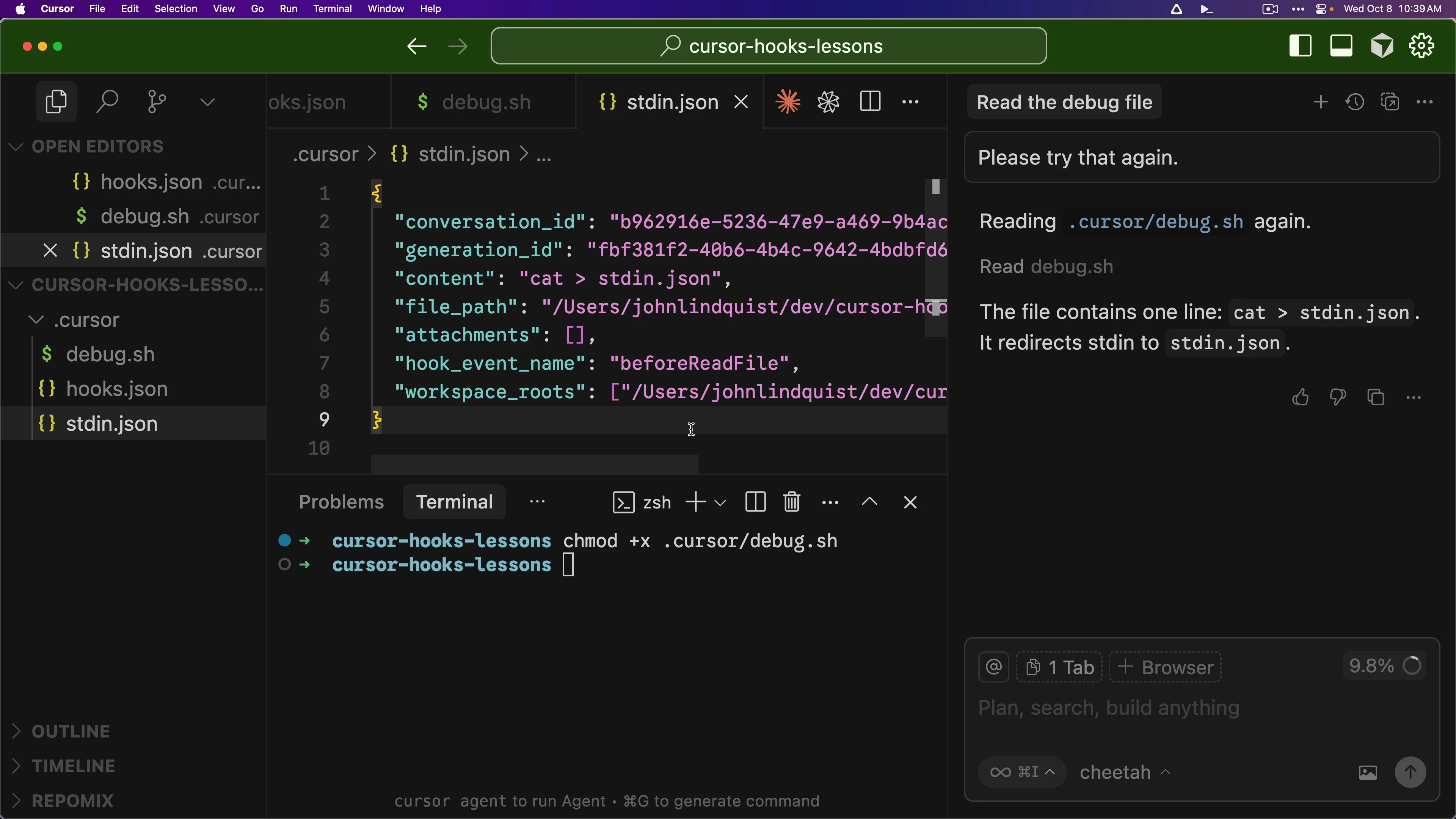The width and height of the screenshot is (1456, 819).
Task: Split the editor right
Action: tap(870, 102)
